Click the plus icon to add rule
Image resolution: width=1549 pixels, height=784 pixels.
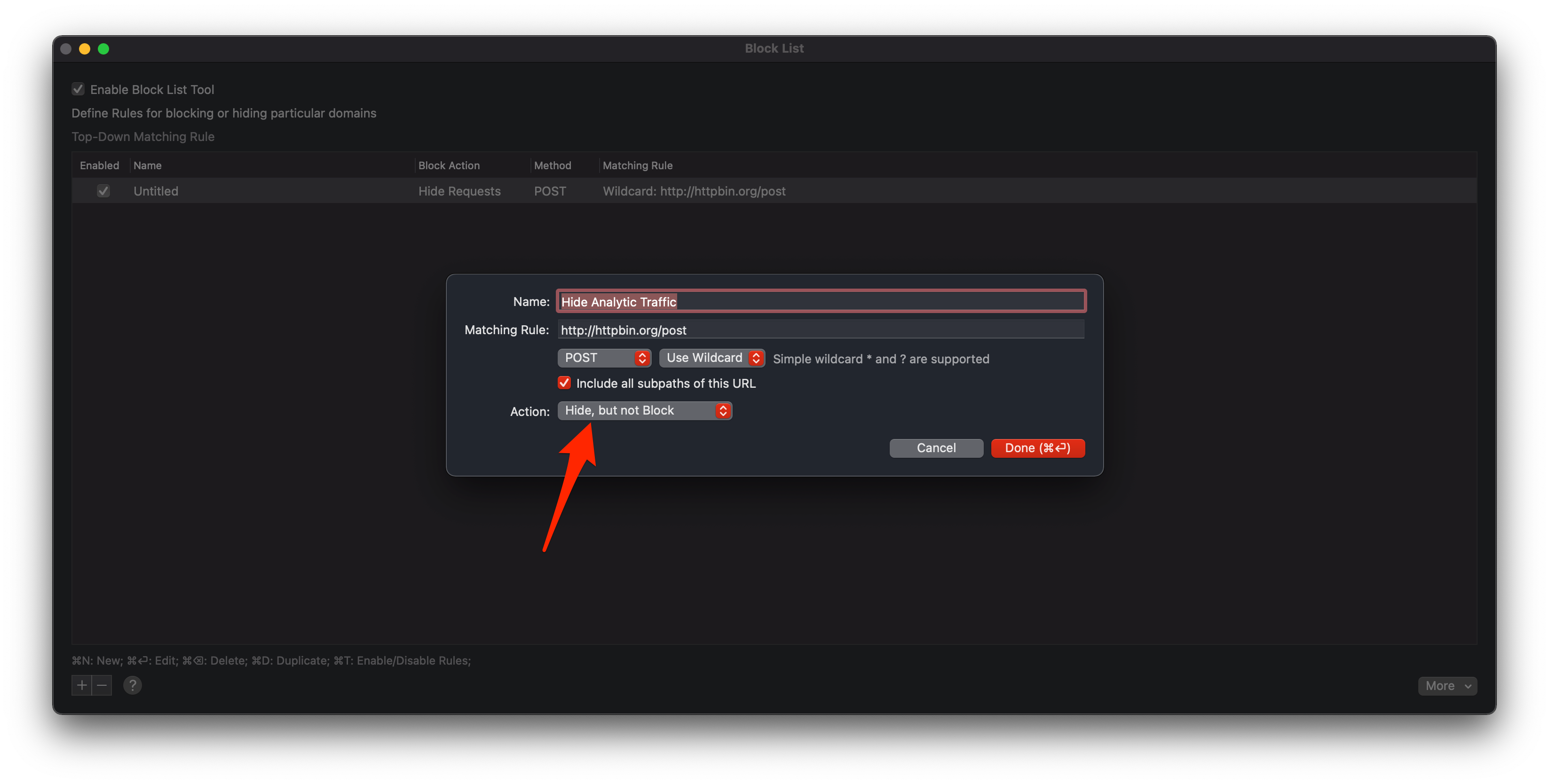pyautogui.click(x=82, y=685)
